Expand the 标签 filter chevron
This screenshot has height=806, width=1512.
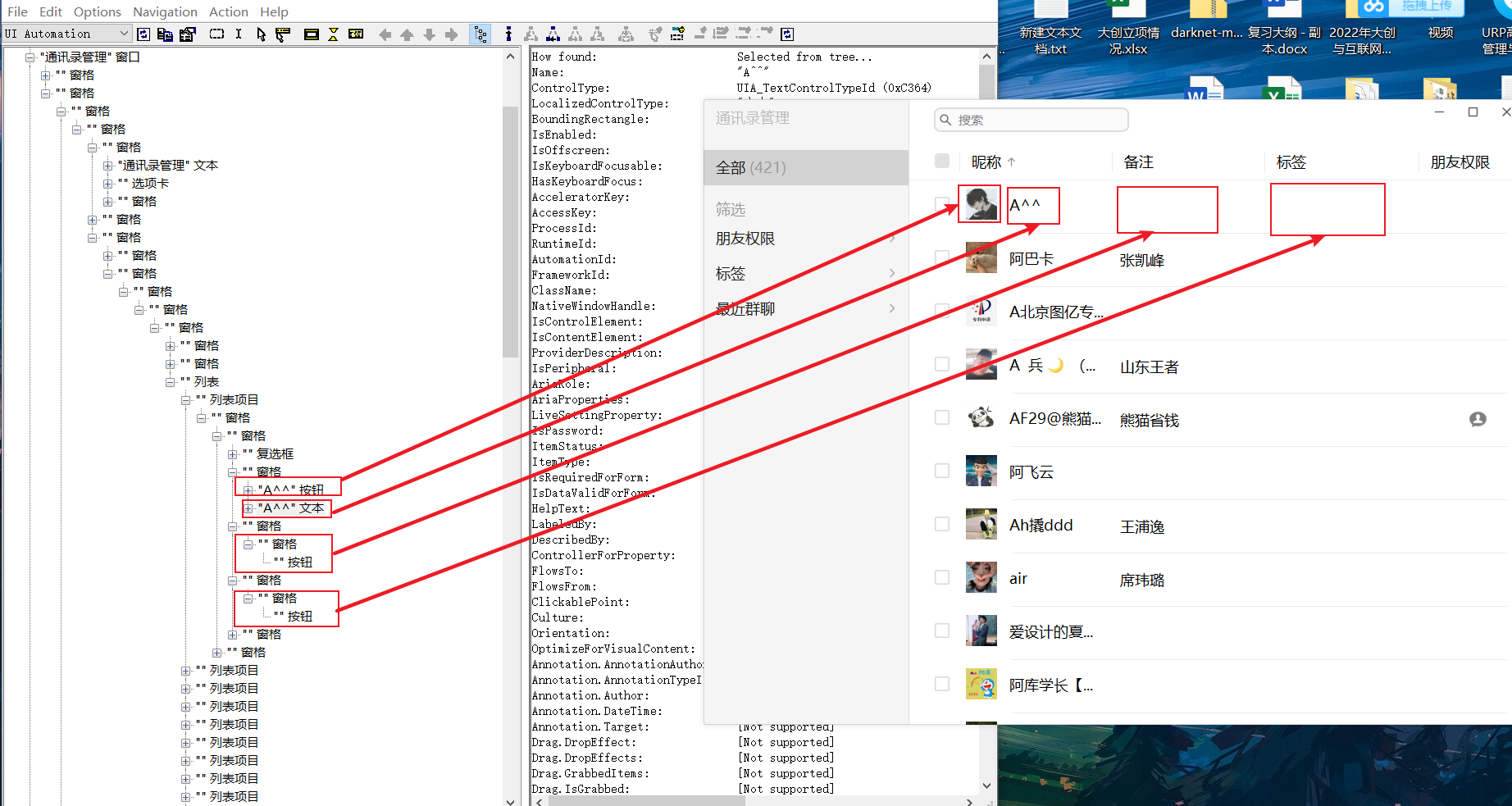[x=892, y=273]
